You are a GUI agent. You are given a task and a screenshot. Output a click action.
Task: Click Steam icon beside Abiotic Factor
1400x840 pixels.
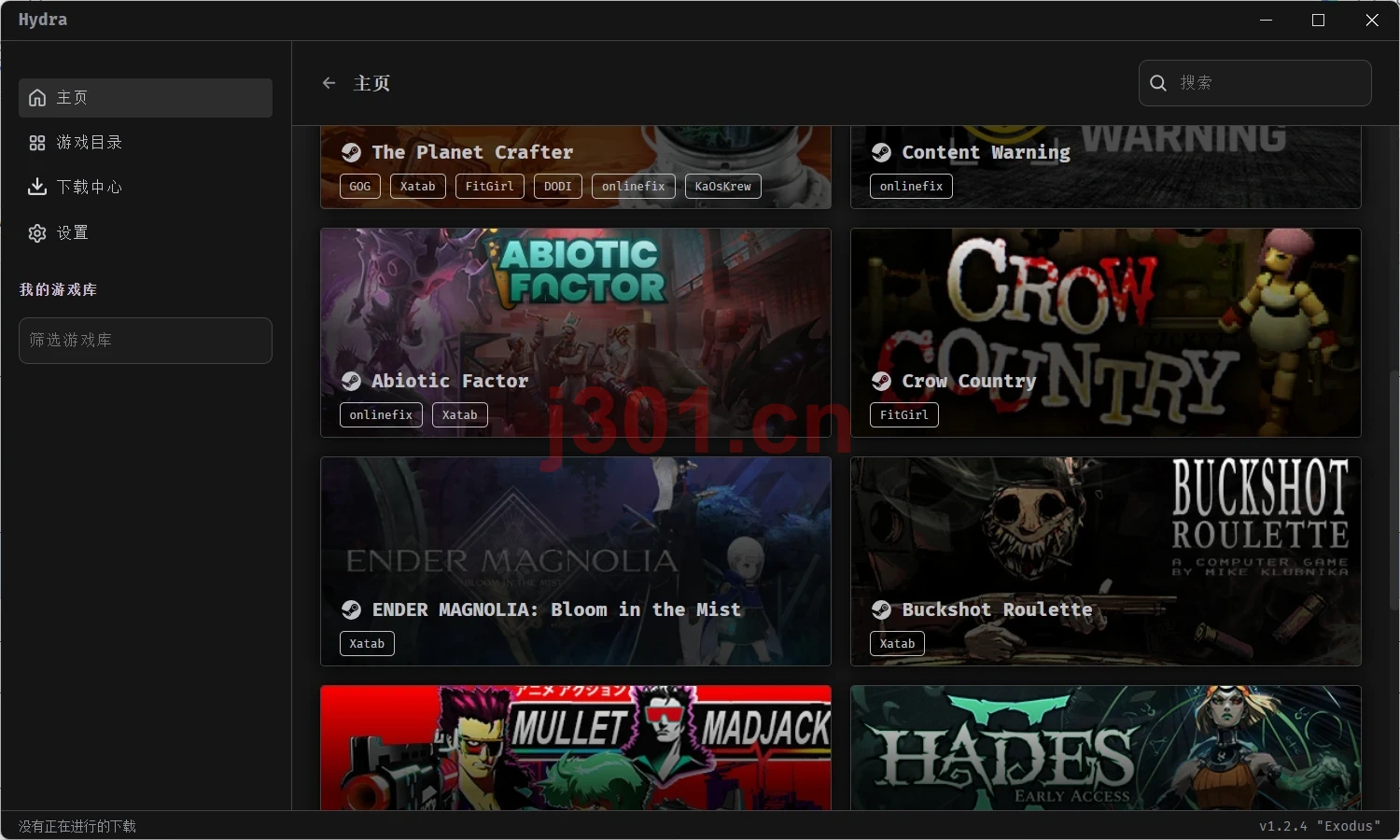click(351, 381)
